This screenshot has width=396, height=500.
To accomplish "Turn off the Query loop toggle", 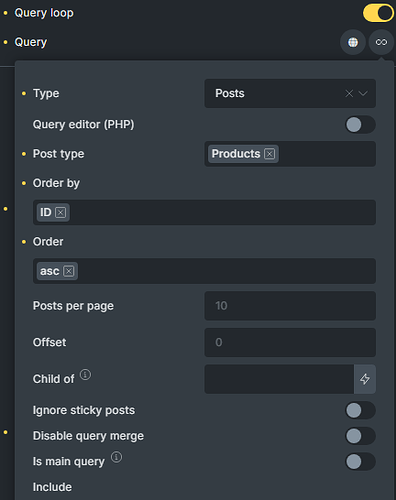I will click(x=378, y=13).
